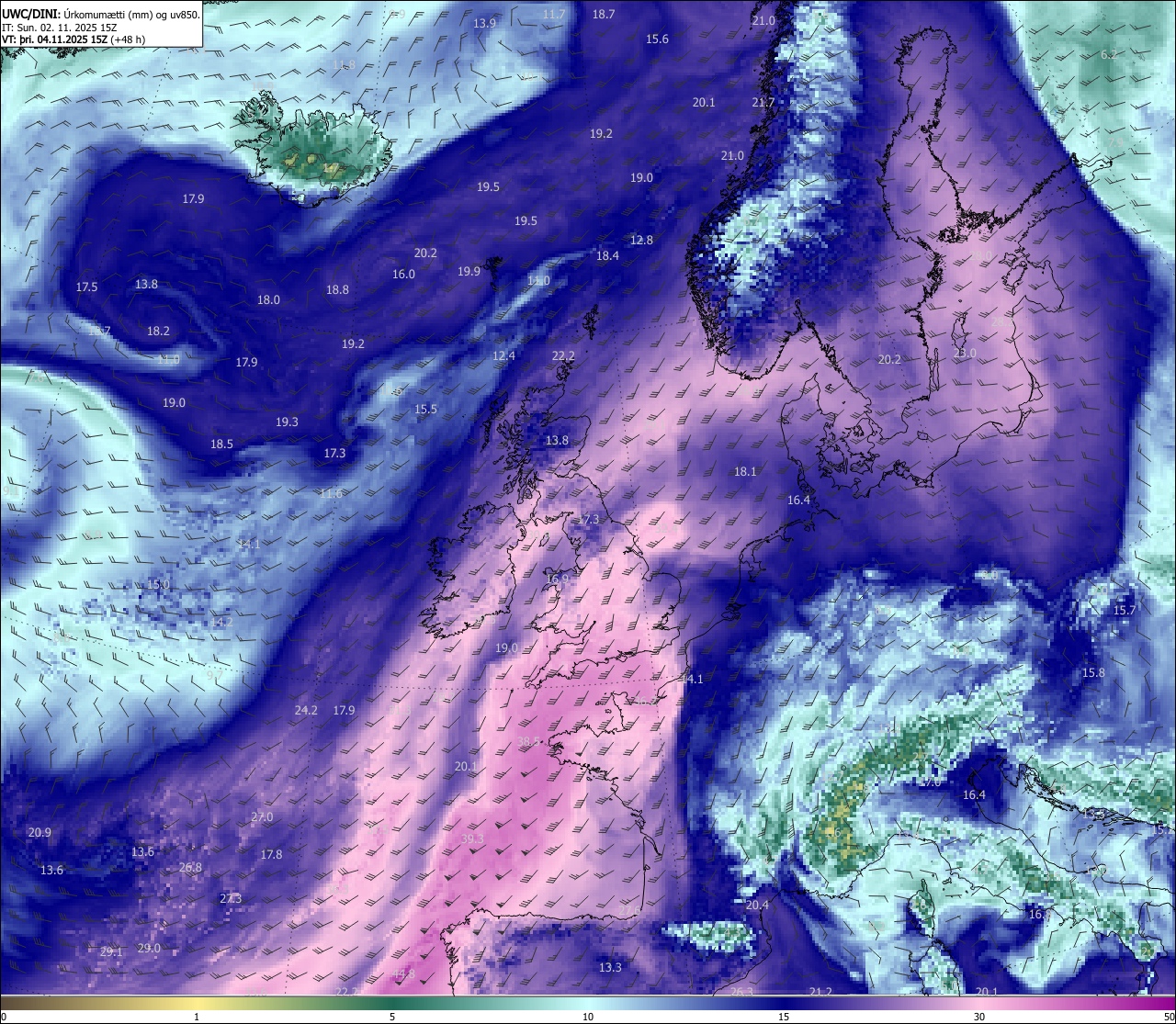
Task: Click the 18.4 value over the Norwegian Sea
Action: pyautogui.click(x=607, y=255)
